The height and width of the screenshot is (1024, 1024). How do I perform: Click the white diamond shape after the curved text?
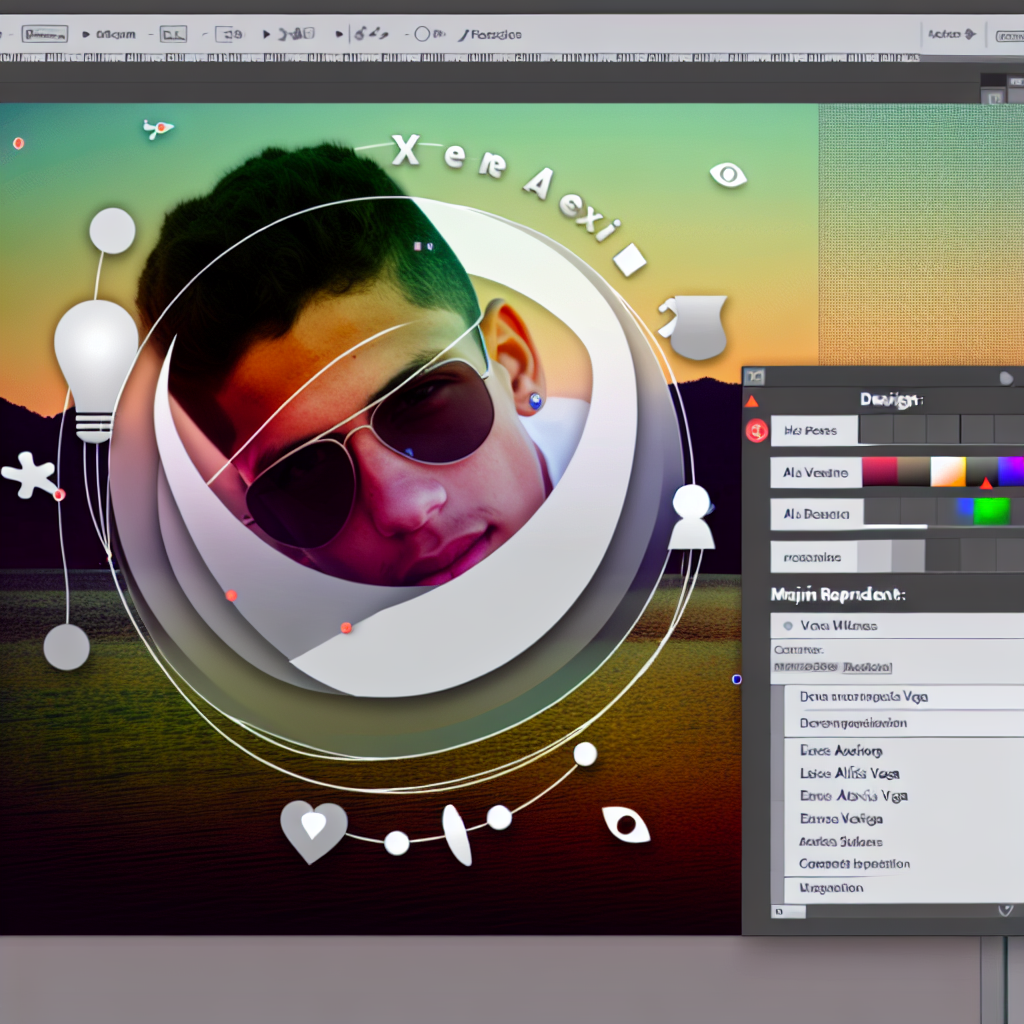(x=629, y=259)
